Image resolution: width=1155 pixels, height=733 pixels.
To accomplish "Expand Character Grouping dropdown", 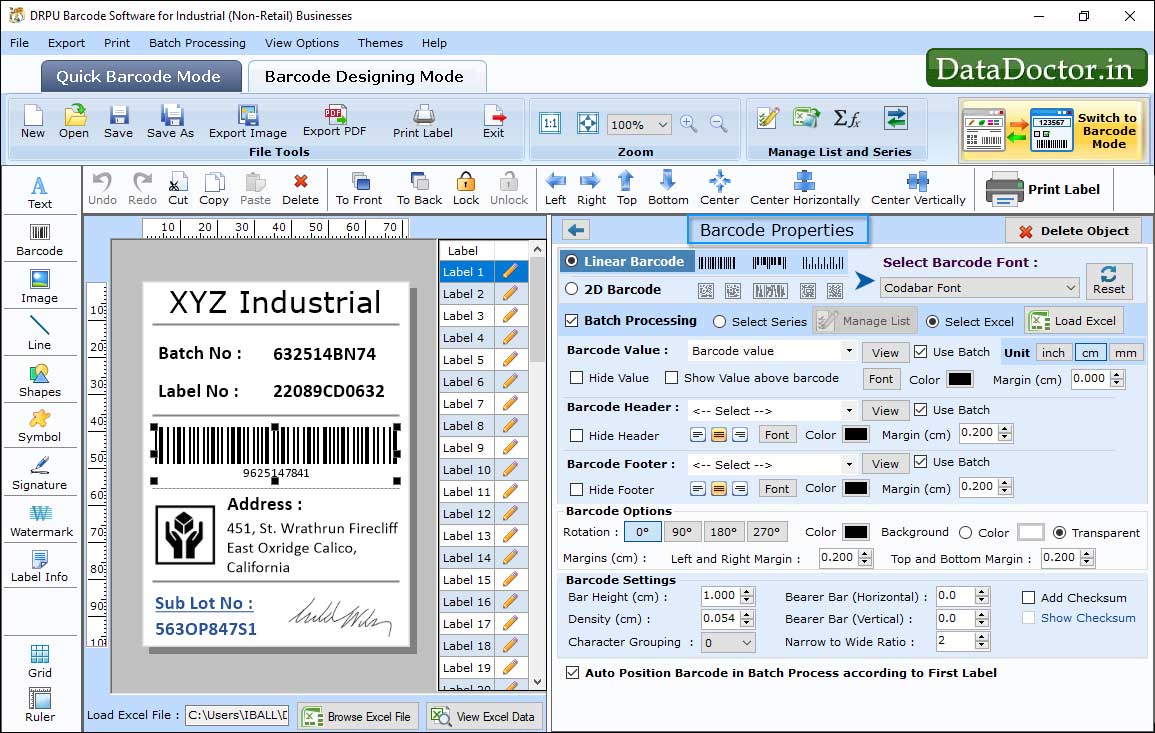I will pos(728,642).
